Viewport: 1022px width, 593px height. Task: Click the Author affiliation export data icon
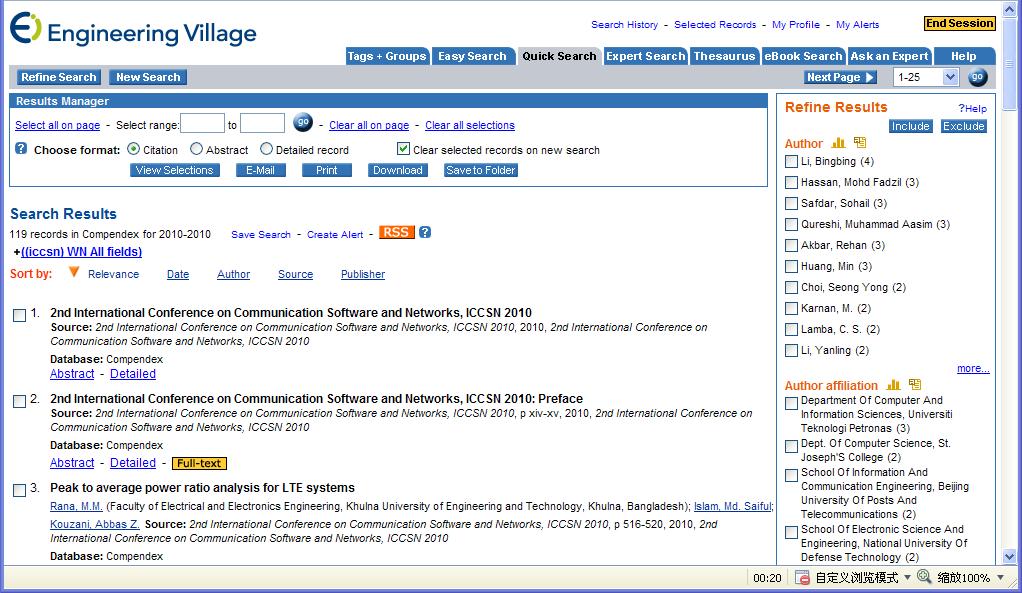914,384
